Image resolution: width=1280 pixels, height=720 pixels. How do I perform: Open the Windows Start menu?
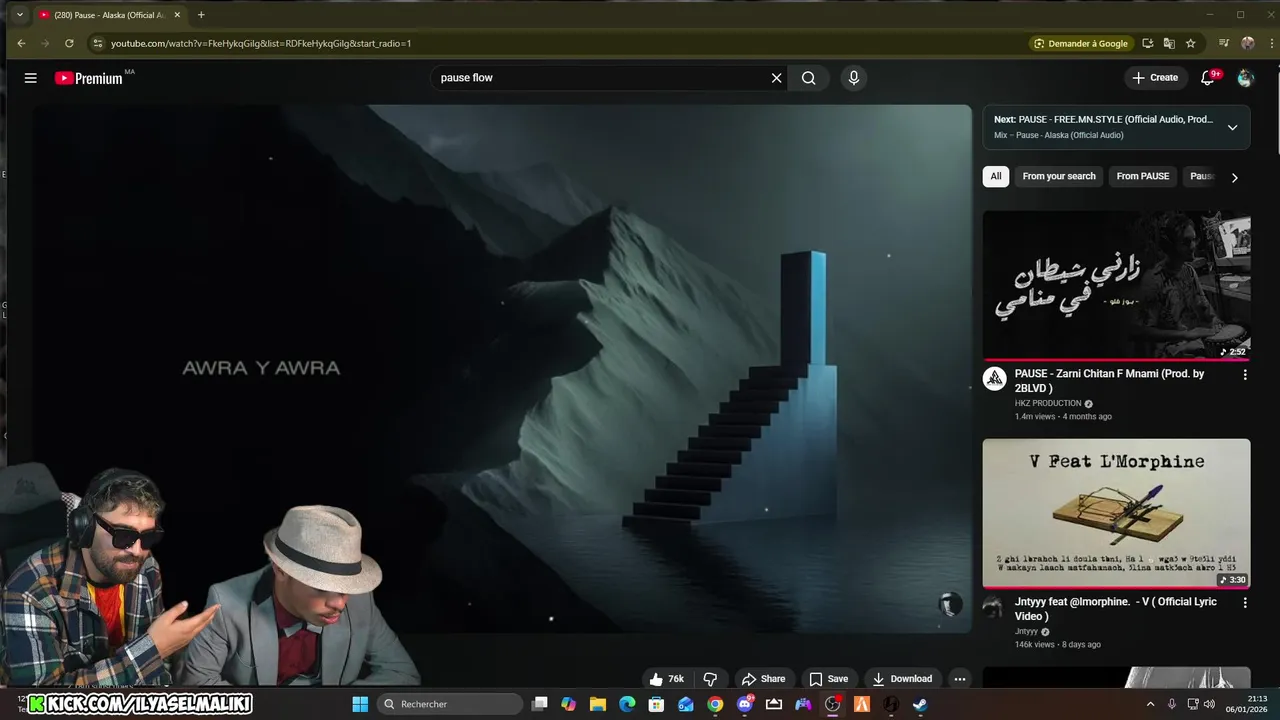[x=360, y=704]
